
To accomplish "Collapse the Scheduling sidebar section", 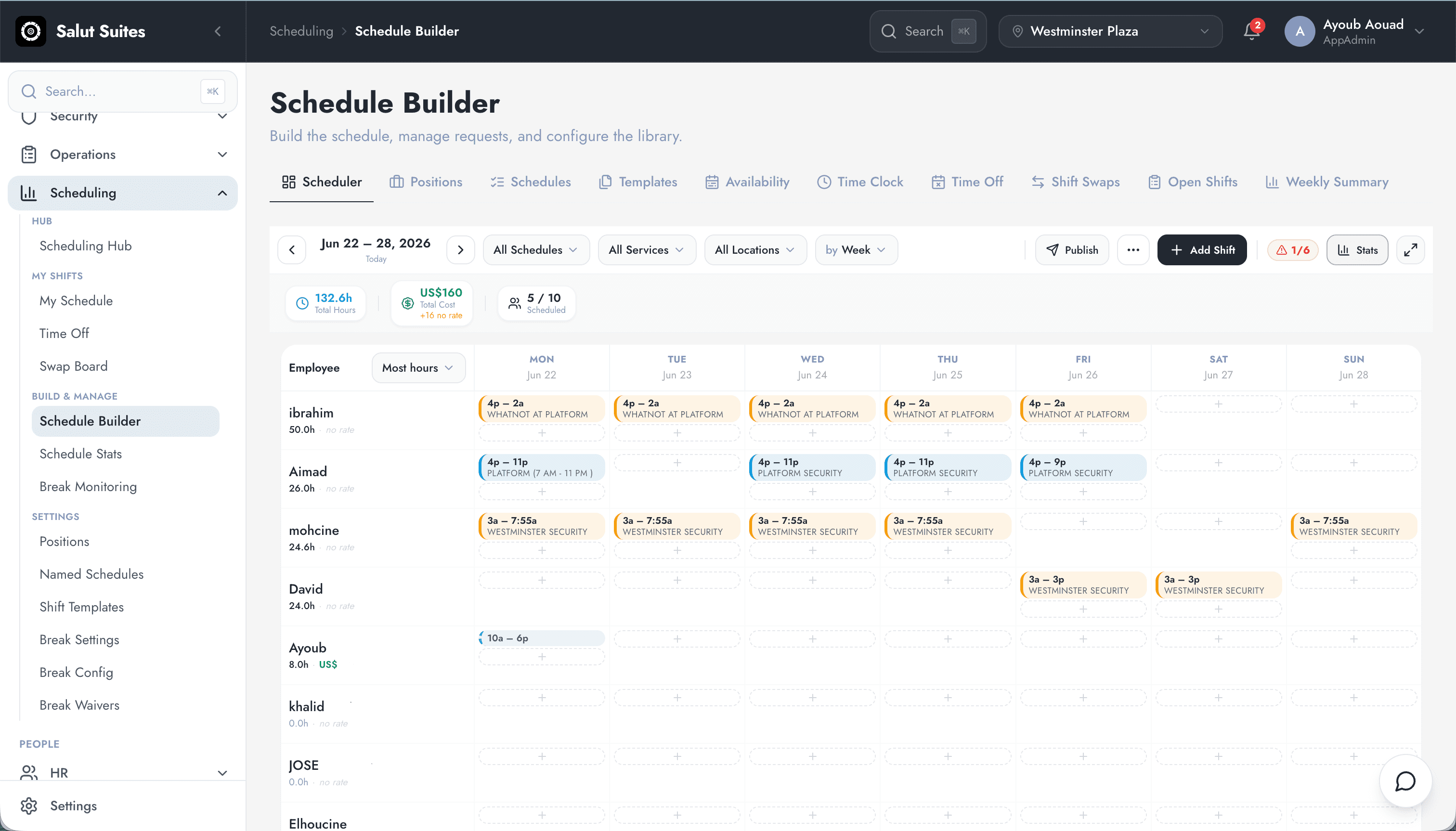I will click(123, 193).
